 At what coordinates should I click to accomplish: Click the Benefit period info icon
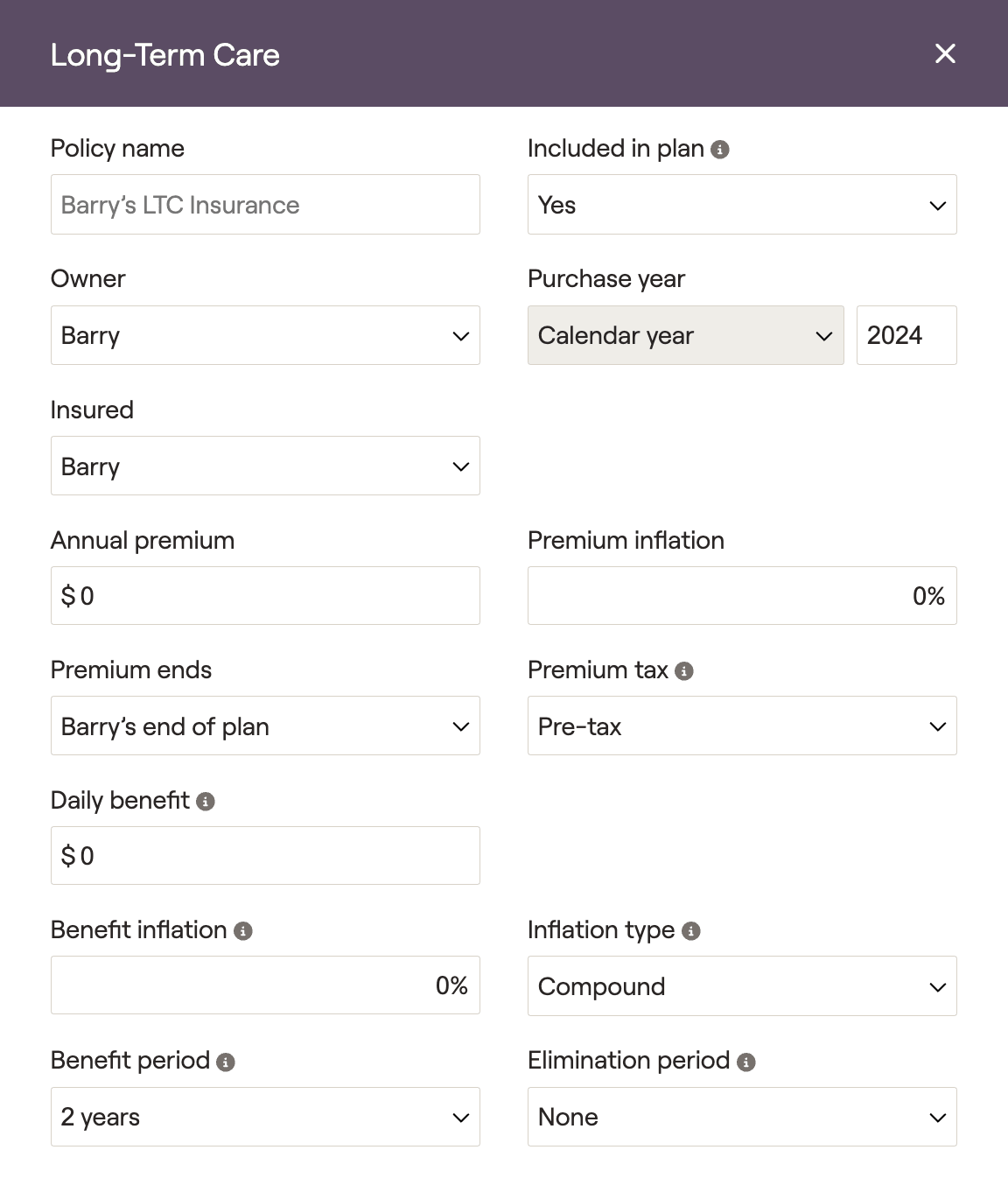(x=226, y=1062)
